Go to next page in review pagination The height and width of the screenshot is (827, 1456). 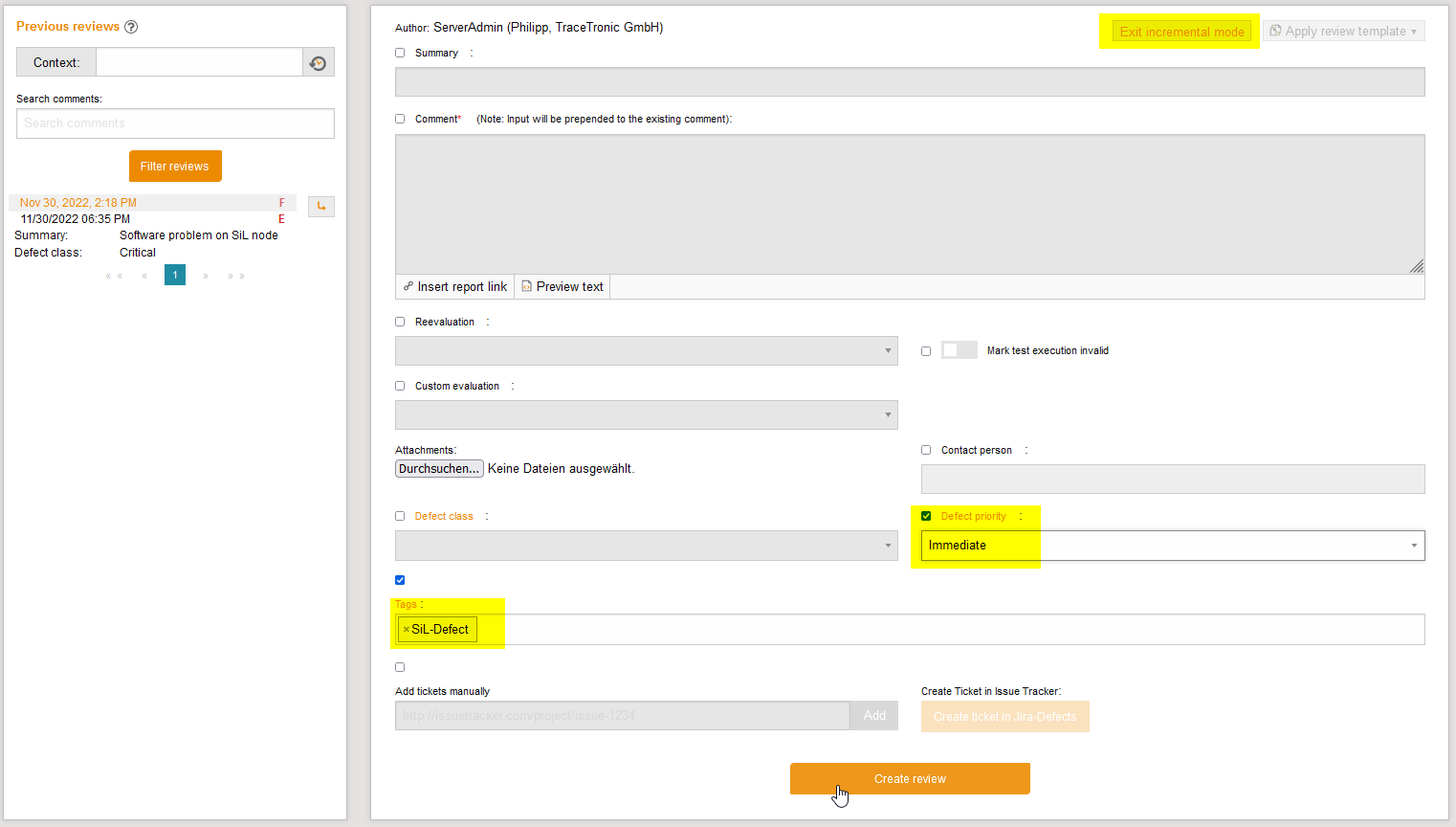tap(206, 276)
